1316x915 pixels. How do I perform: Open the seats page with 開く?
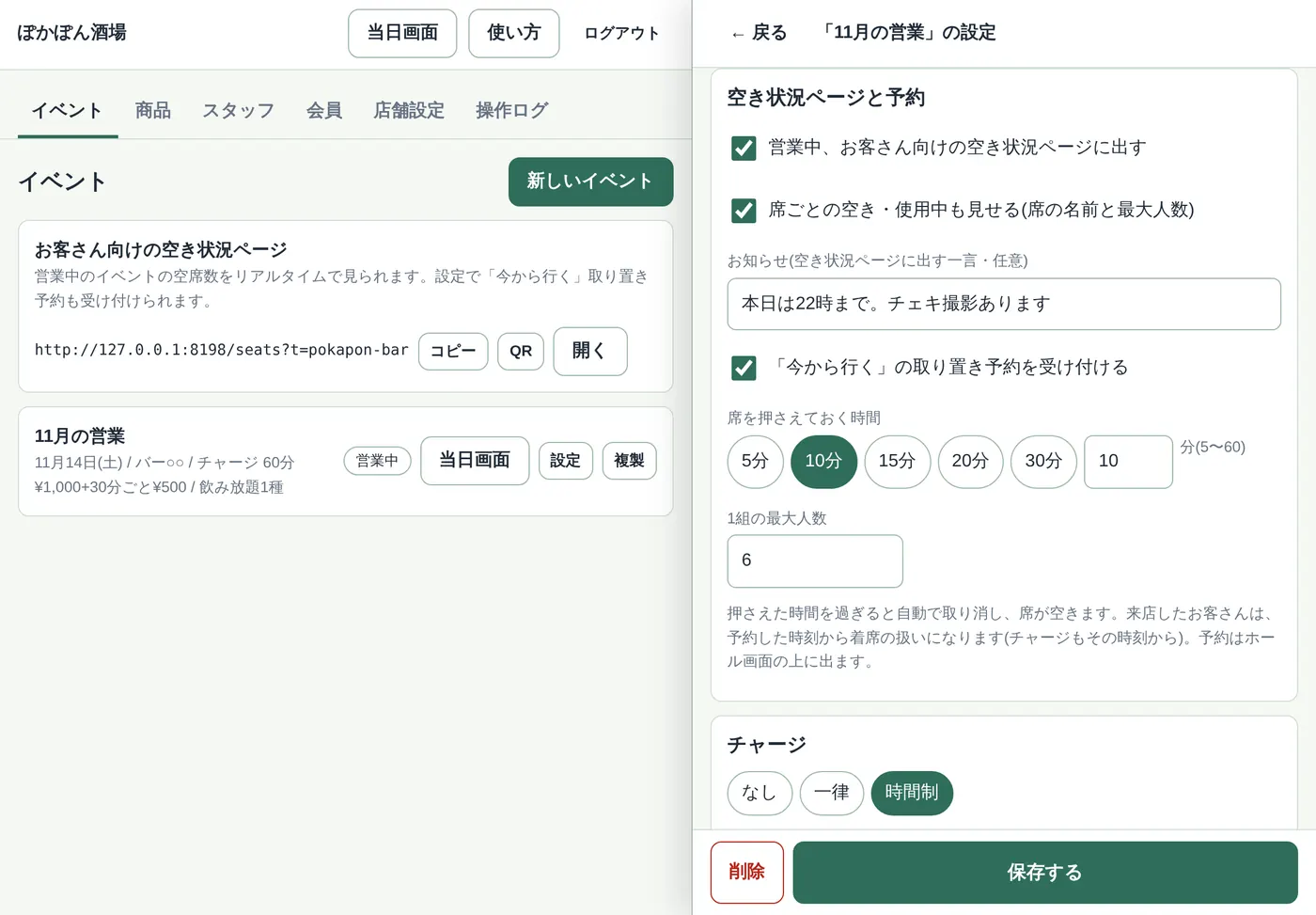(590, 351)
